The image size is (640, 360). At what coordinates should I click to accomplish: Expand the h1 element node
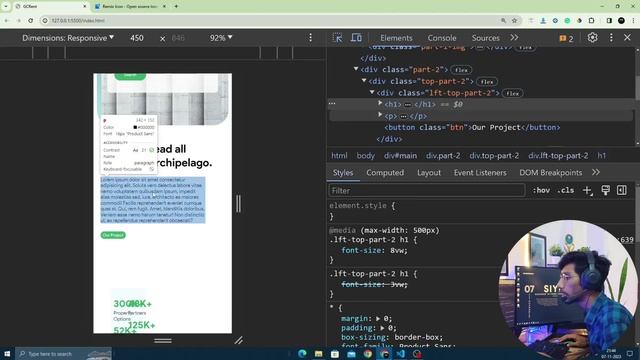pyautogui.click(x=380, y=104)
